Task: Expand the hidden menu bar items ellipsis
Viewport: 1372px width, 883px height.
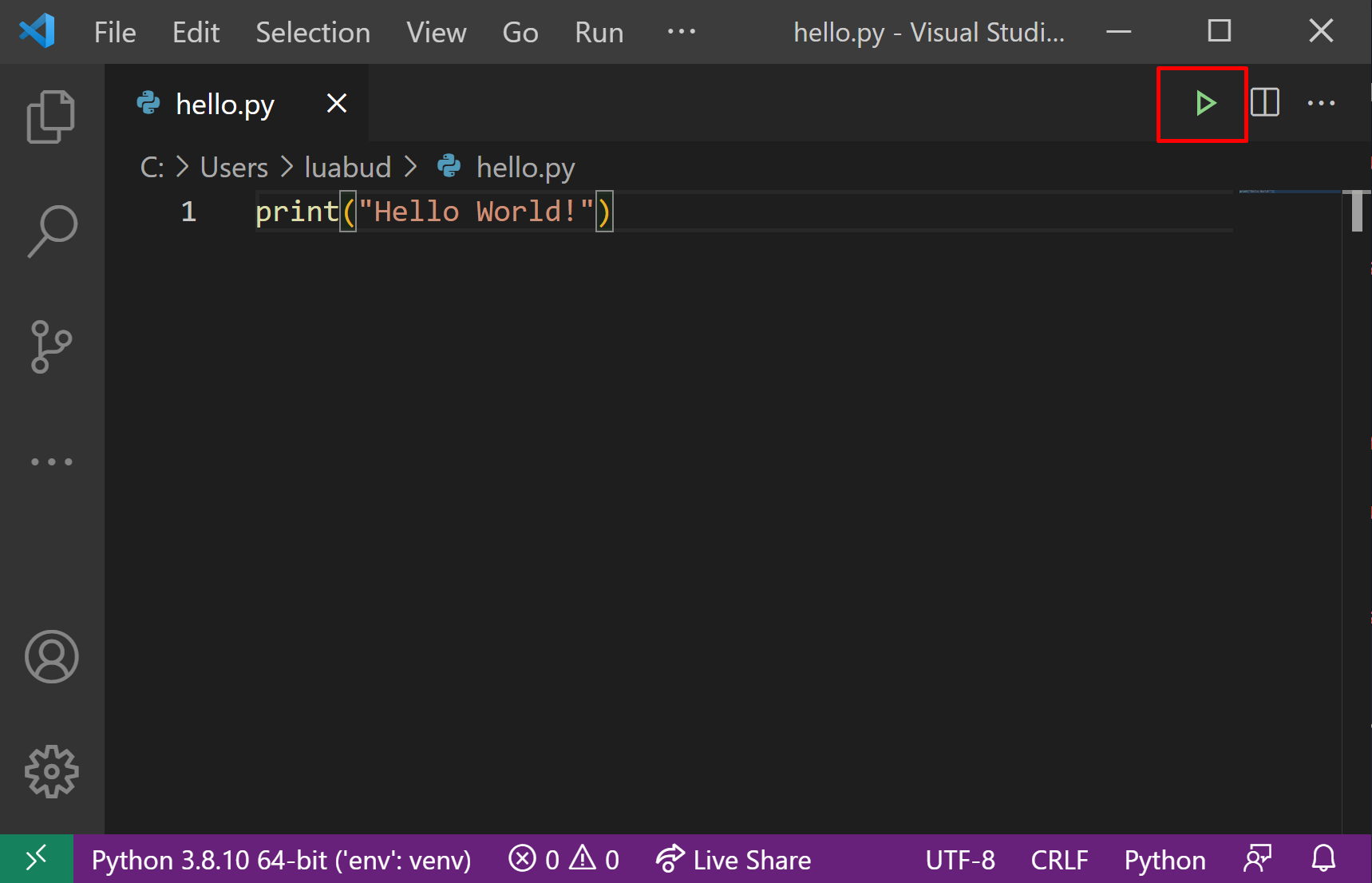Action: tap(681, 32)
